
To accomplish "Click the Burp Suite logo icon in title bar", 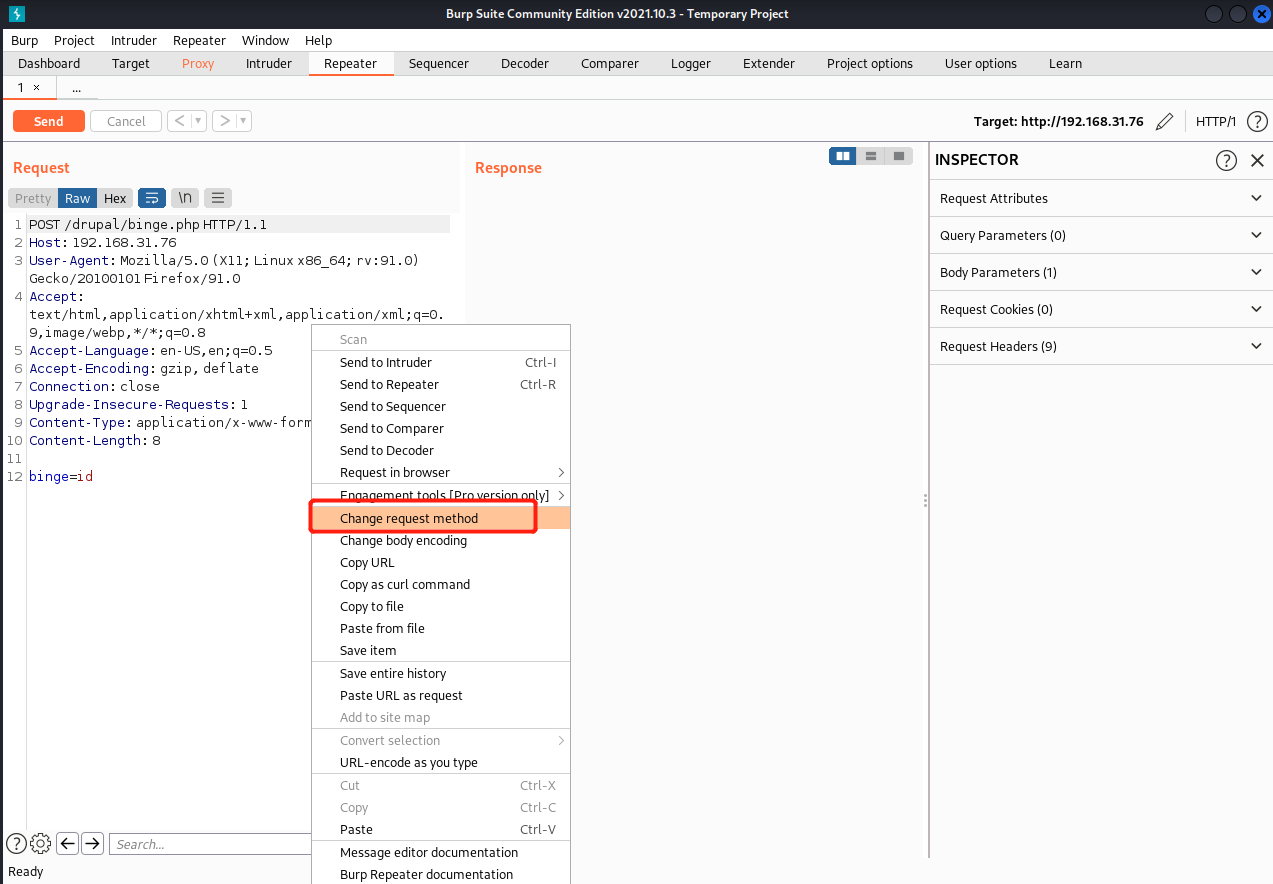I will (16, 13).
